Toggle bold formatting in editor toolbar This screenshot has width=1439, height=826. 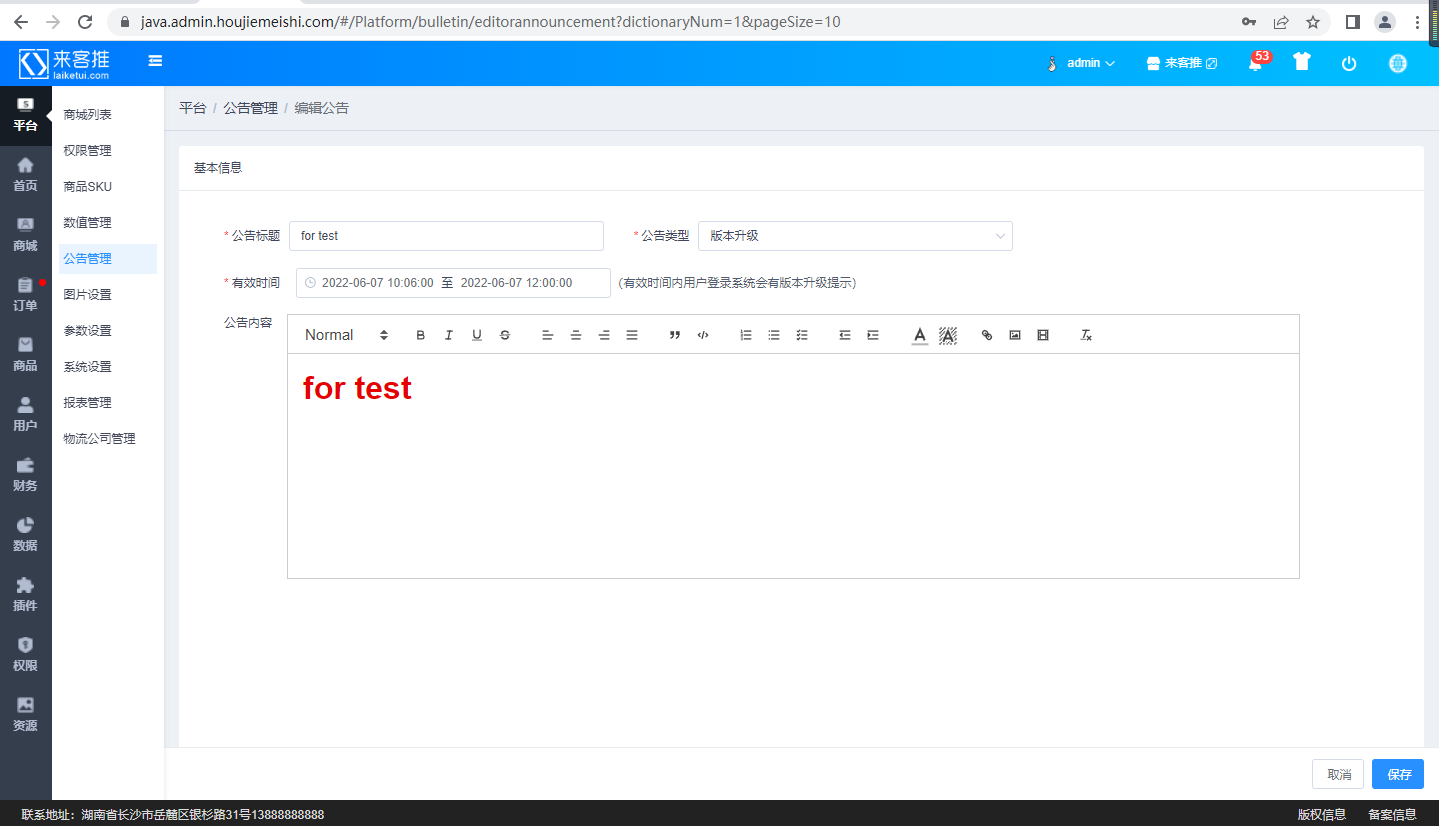421,335
